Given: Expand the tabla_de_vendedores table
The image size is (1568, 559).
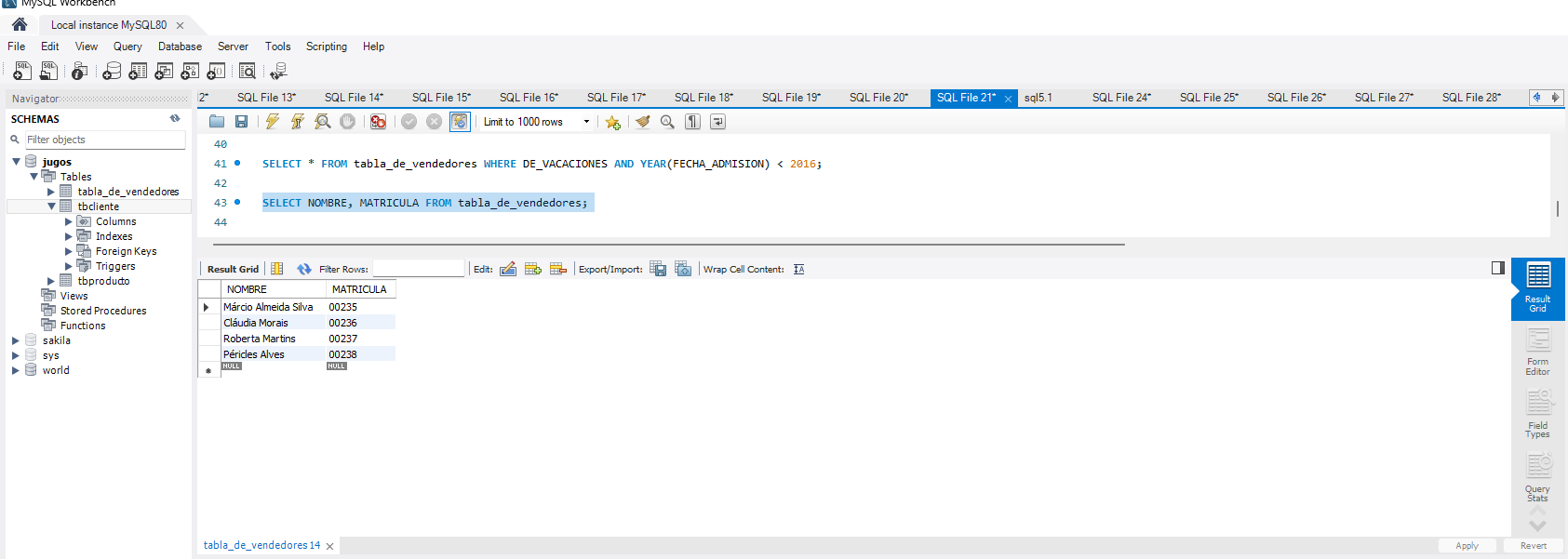Looking at the screenshot, I should click(51, 192).
